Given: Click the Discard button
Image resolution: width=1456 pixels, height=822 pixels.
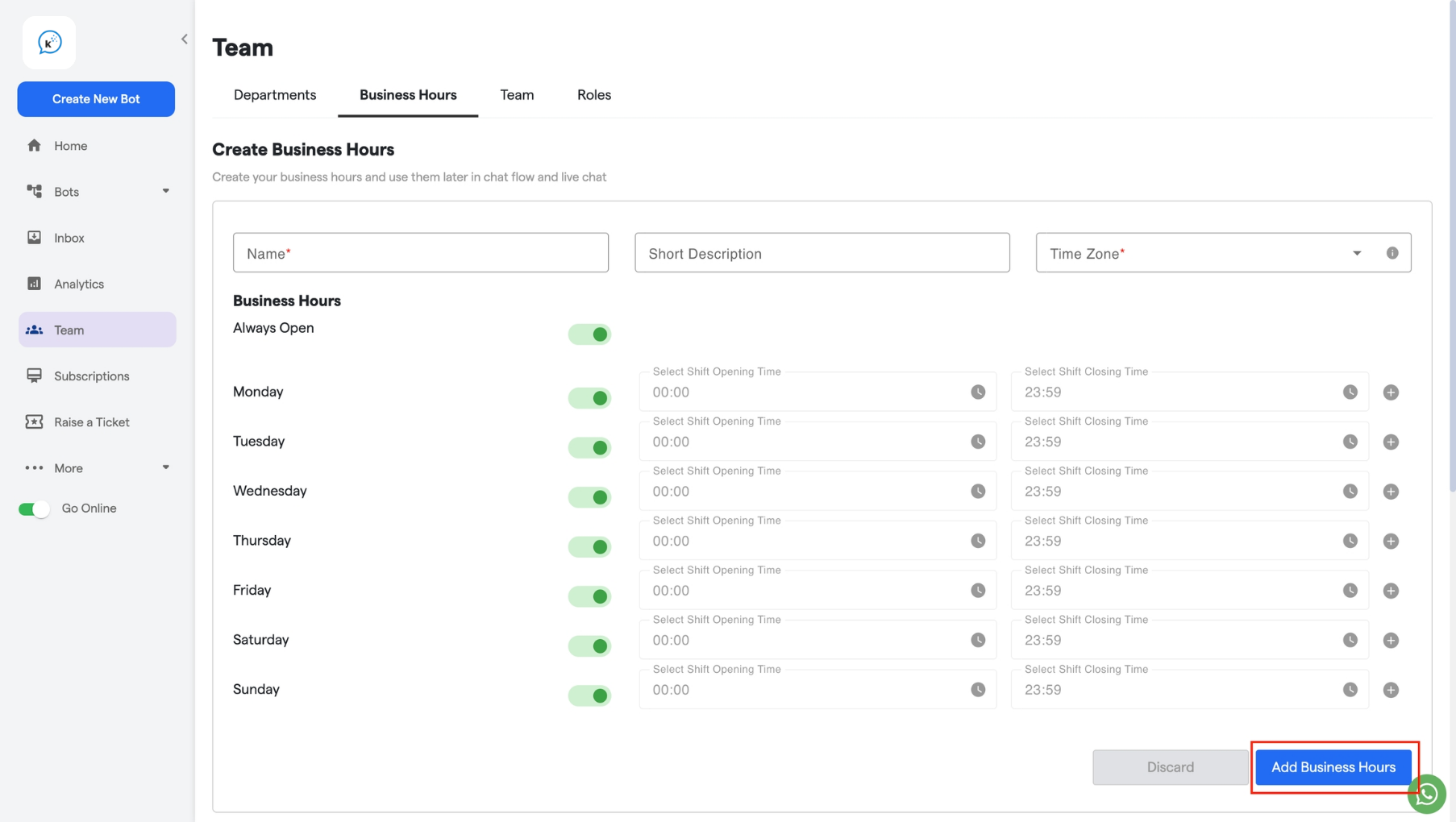Looking at the screenshot, I should [x=1170, y=767].
